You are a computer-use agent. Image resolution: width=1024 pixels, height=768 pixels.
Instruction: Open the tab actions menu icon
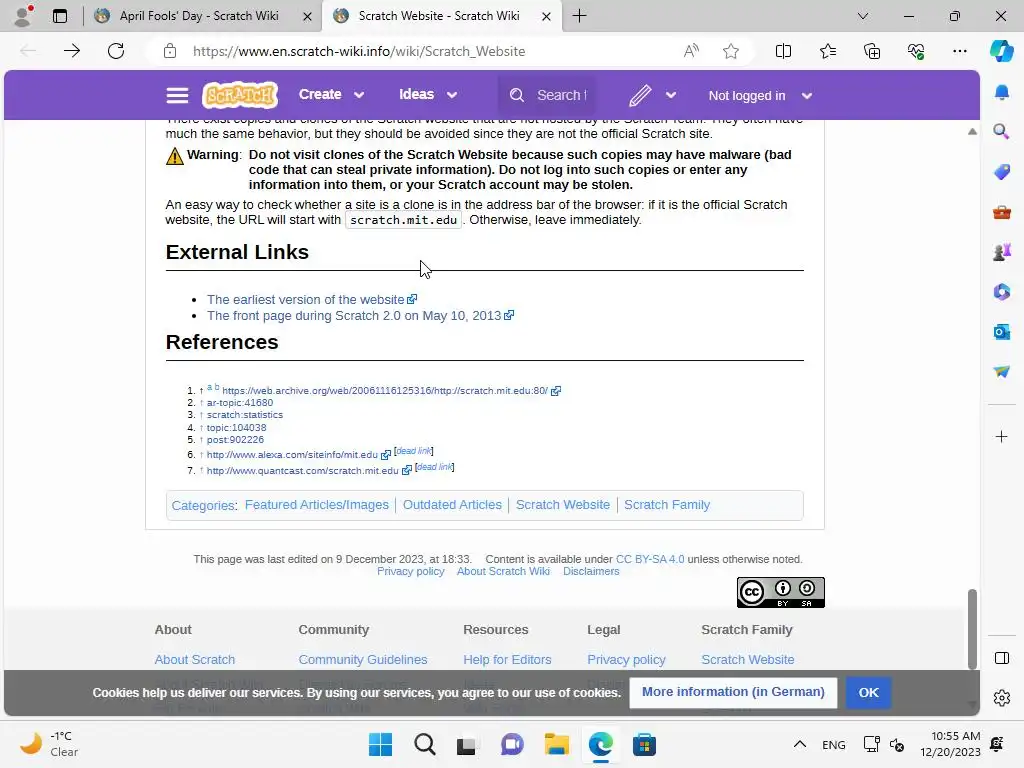pos(59,16)
